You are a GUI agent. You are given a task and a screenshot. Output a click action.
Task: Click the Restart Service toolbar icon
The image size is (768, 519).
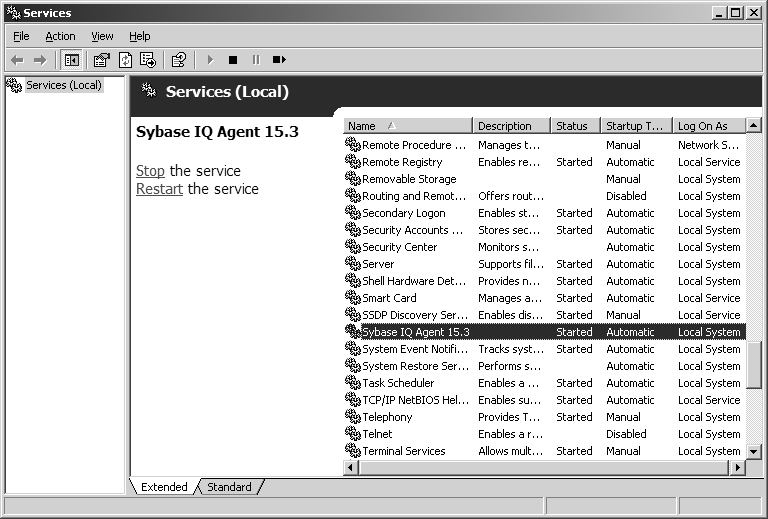point(279,60)
